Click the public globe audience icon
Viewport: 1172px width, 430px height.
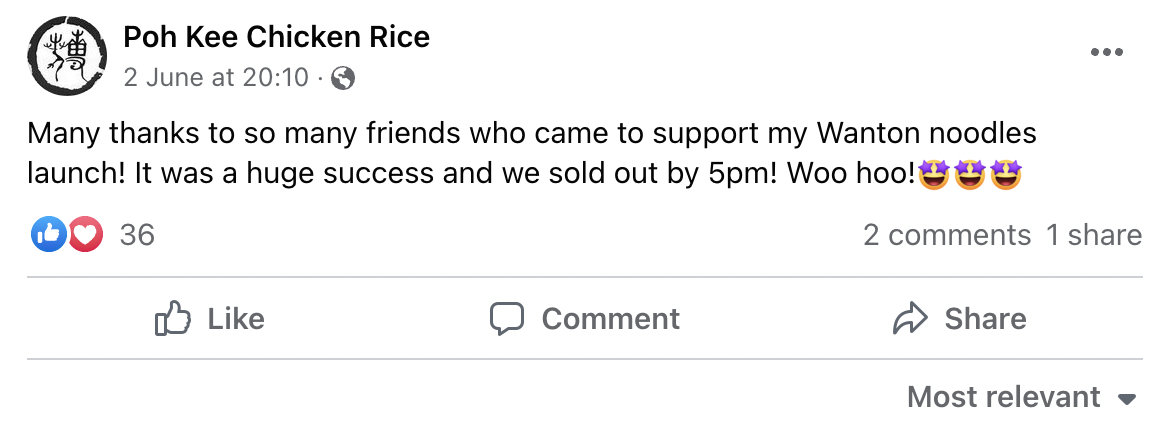(342, 78)
